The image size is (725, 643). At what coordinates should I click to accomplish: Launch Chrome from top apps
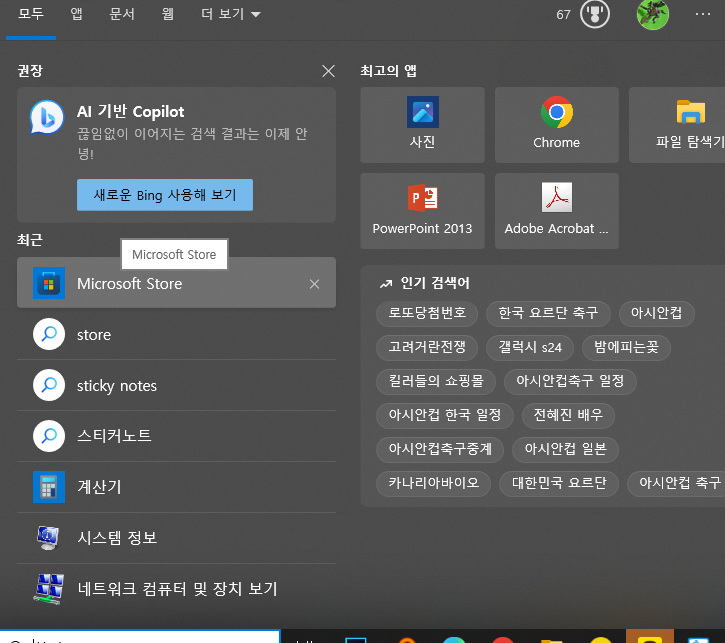coord(557,125)
